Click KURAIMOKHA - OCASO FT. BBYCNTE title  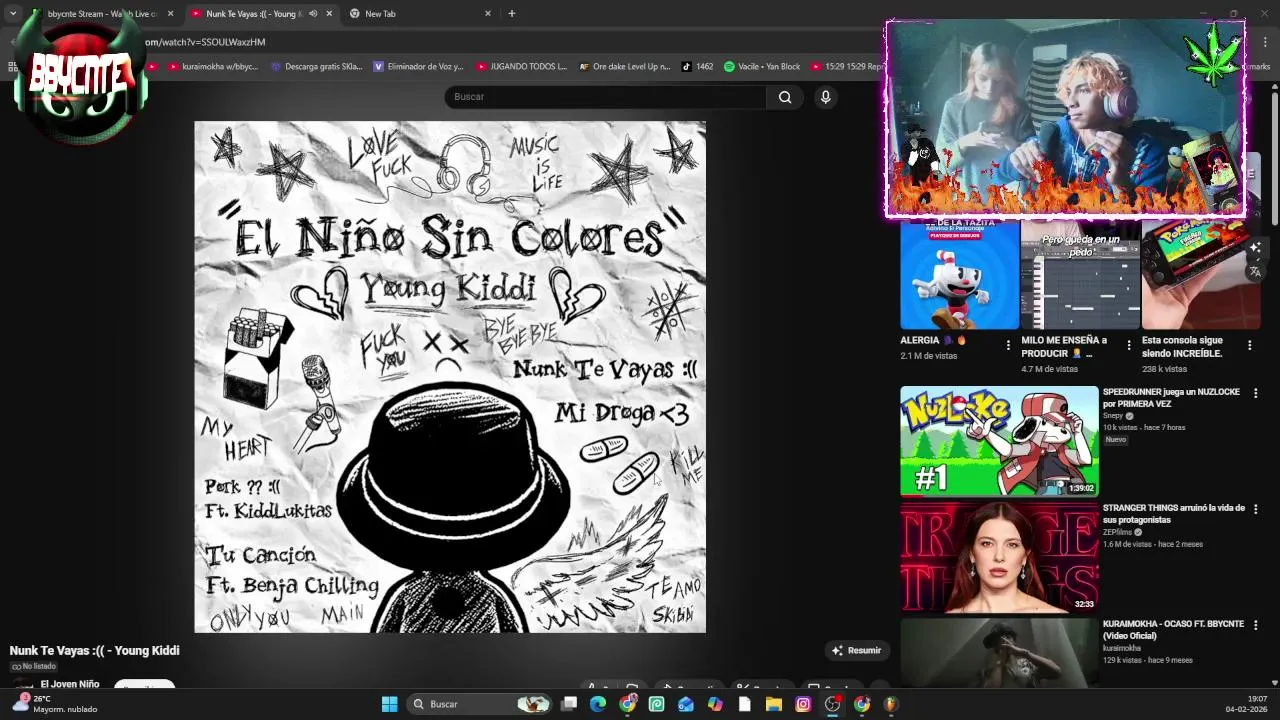[x=1173, y=629]
